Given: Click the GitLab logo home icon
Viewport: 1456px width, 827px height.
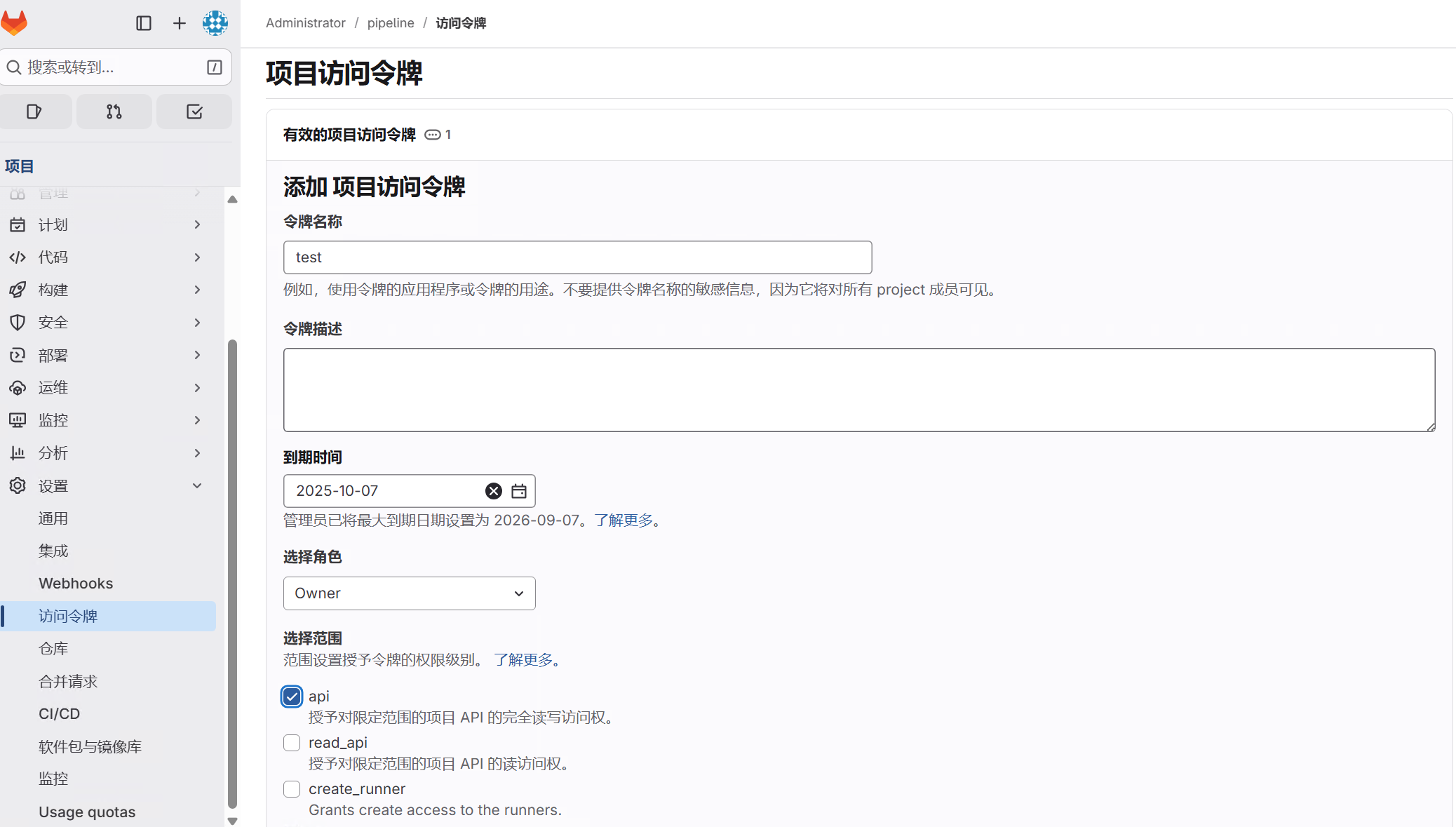Looking at the screenshot, I should pos(14,22).
